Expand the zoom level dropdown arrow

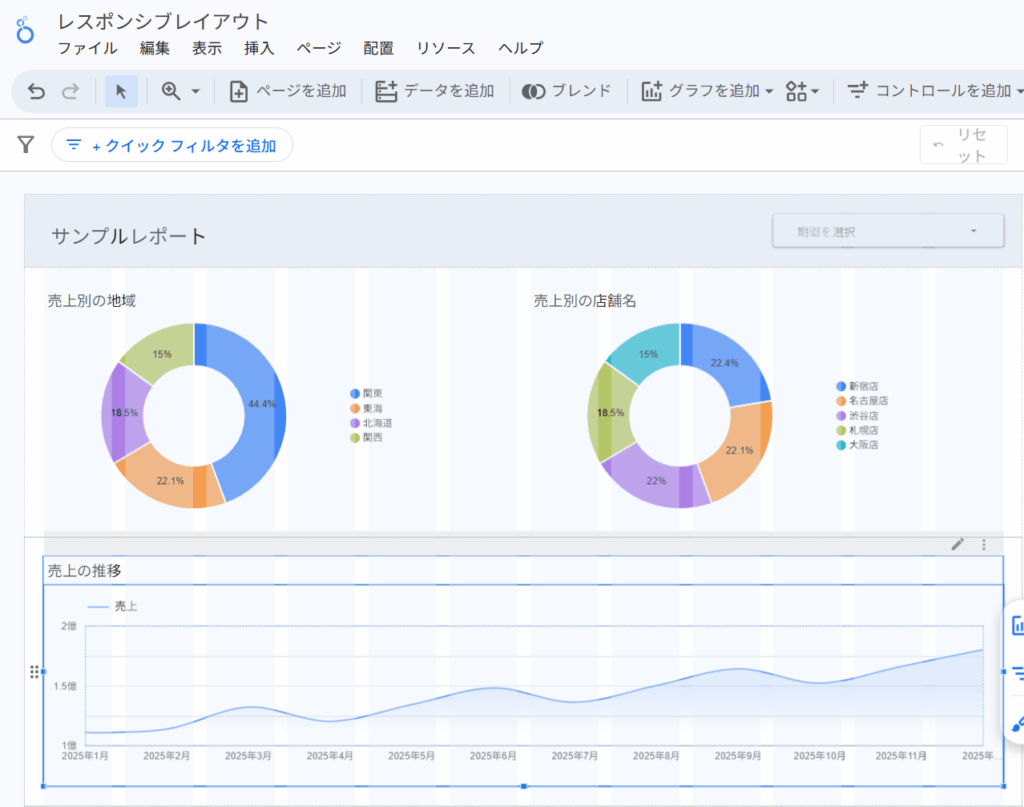tap(195, 91)
